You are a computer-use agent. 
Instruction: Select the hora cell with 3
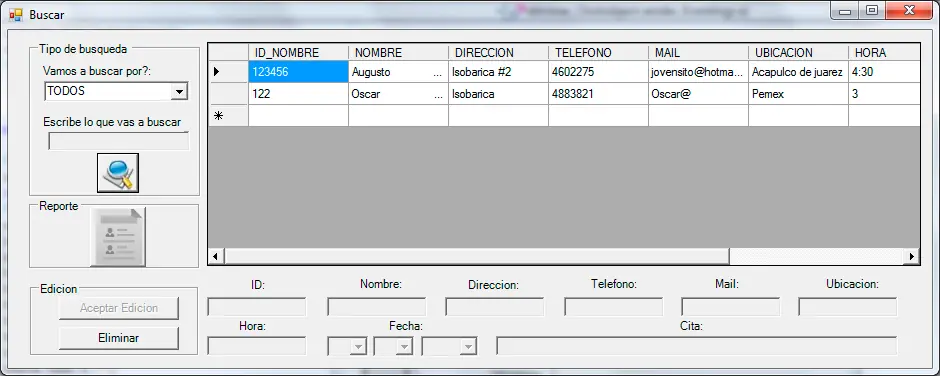(x=884, y=94)
